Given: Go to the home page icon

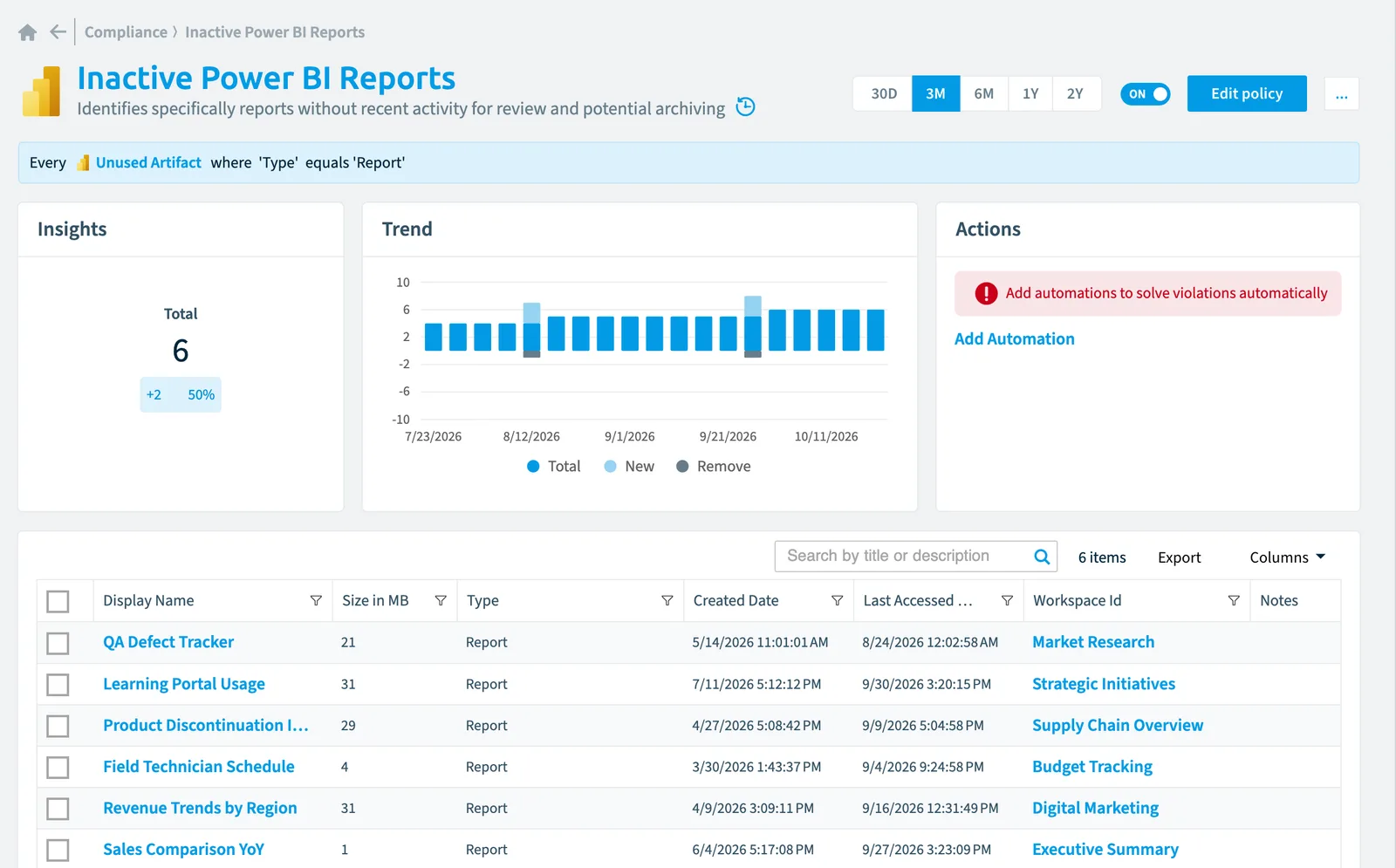Looking at the screenshot, I should pyautogui.click(x=28, y=32).
